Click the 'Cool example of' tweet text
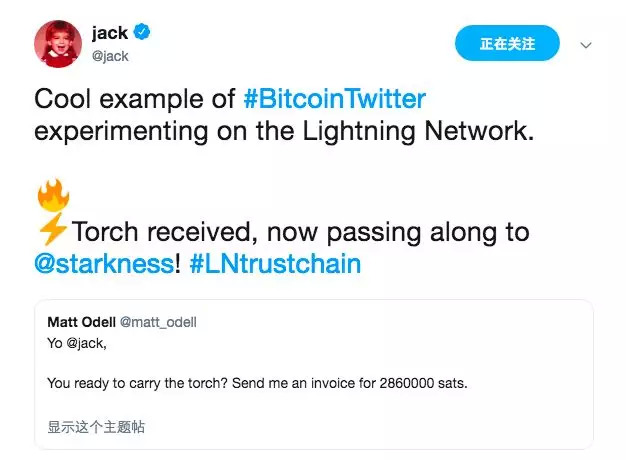The image size is (626, 460). pos(136,99)
